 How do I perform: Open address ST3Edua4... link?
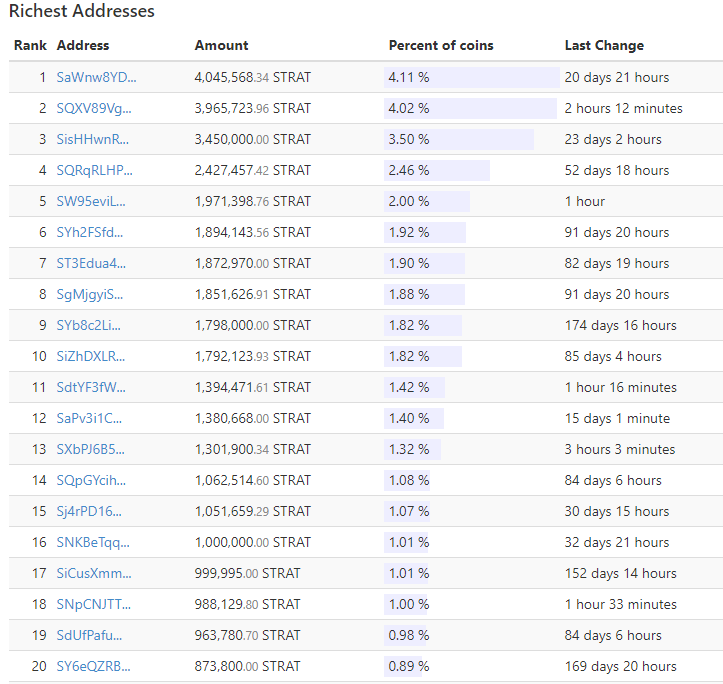pyautogui.click(x=91, y=263)
